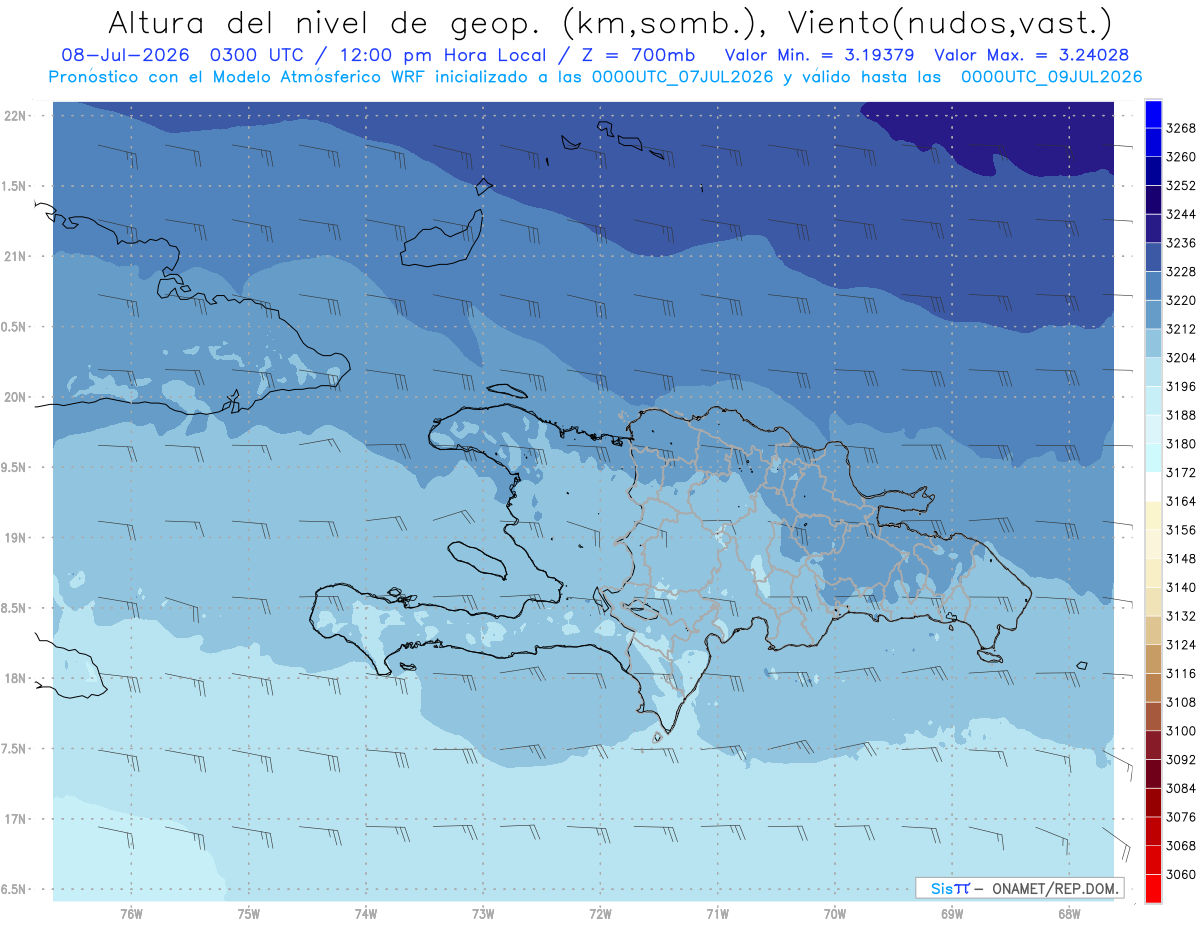Screen dimensions: 1200x927
Task: Click the 3196 color scale label
Action: (x=1181, y=386)
